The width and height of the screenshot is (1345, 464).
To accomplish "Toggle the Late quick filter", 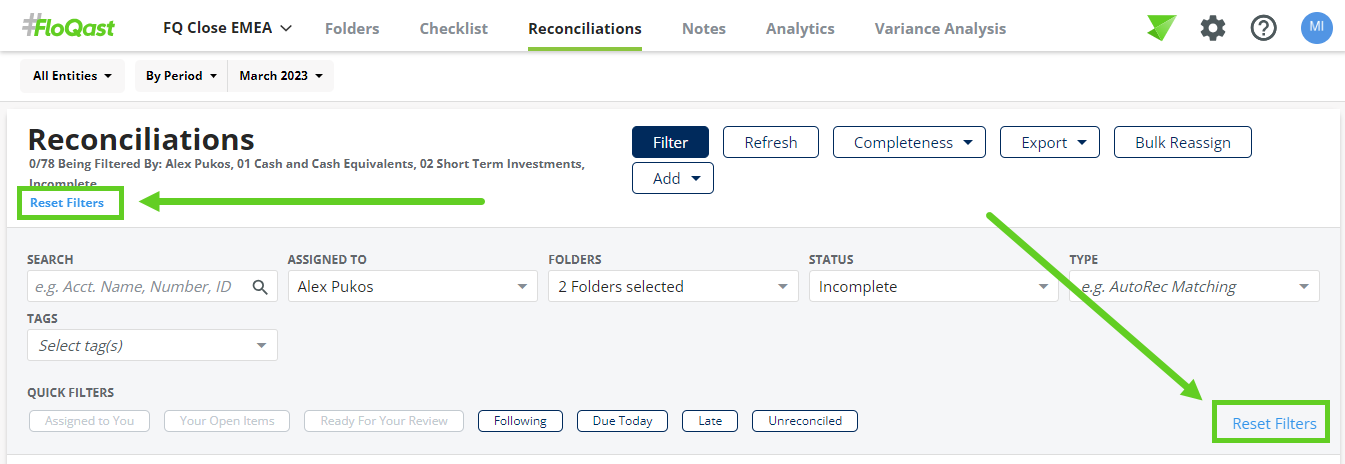I will (x=710, y=421).
